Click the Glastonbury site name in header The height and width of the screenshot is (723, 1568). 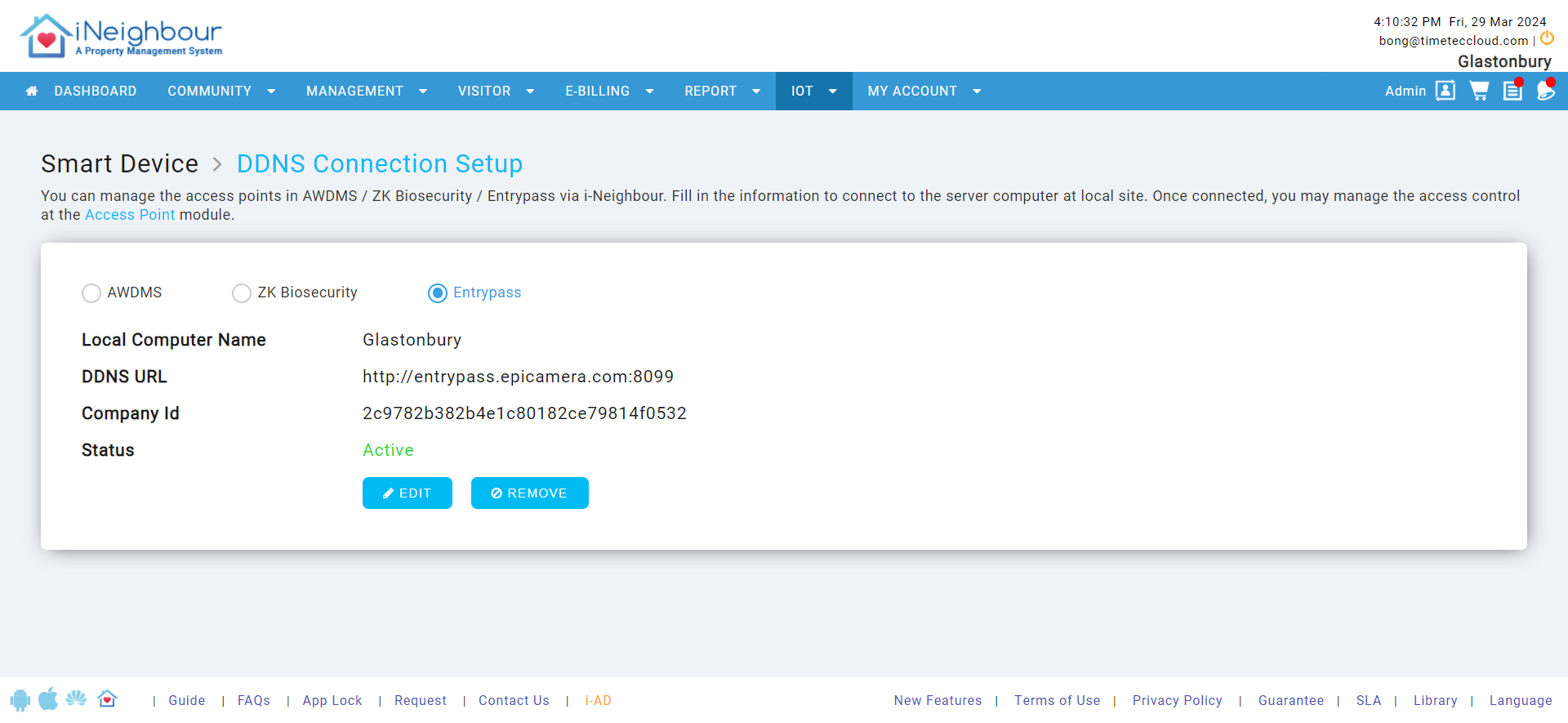click(1504, 62)
